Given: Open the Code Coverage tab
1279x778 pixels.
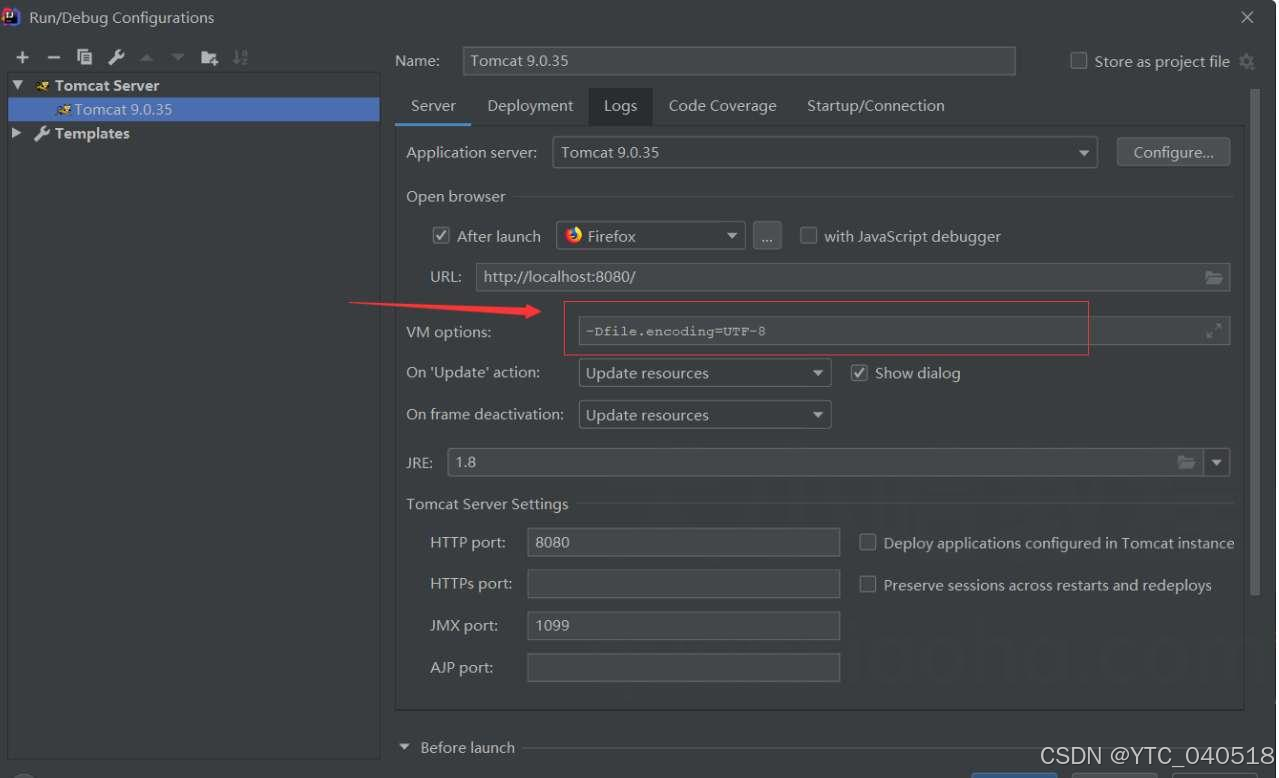Looking at the screenshot, I should click(722, 106).
